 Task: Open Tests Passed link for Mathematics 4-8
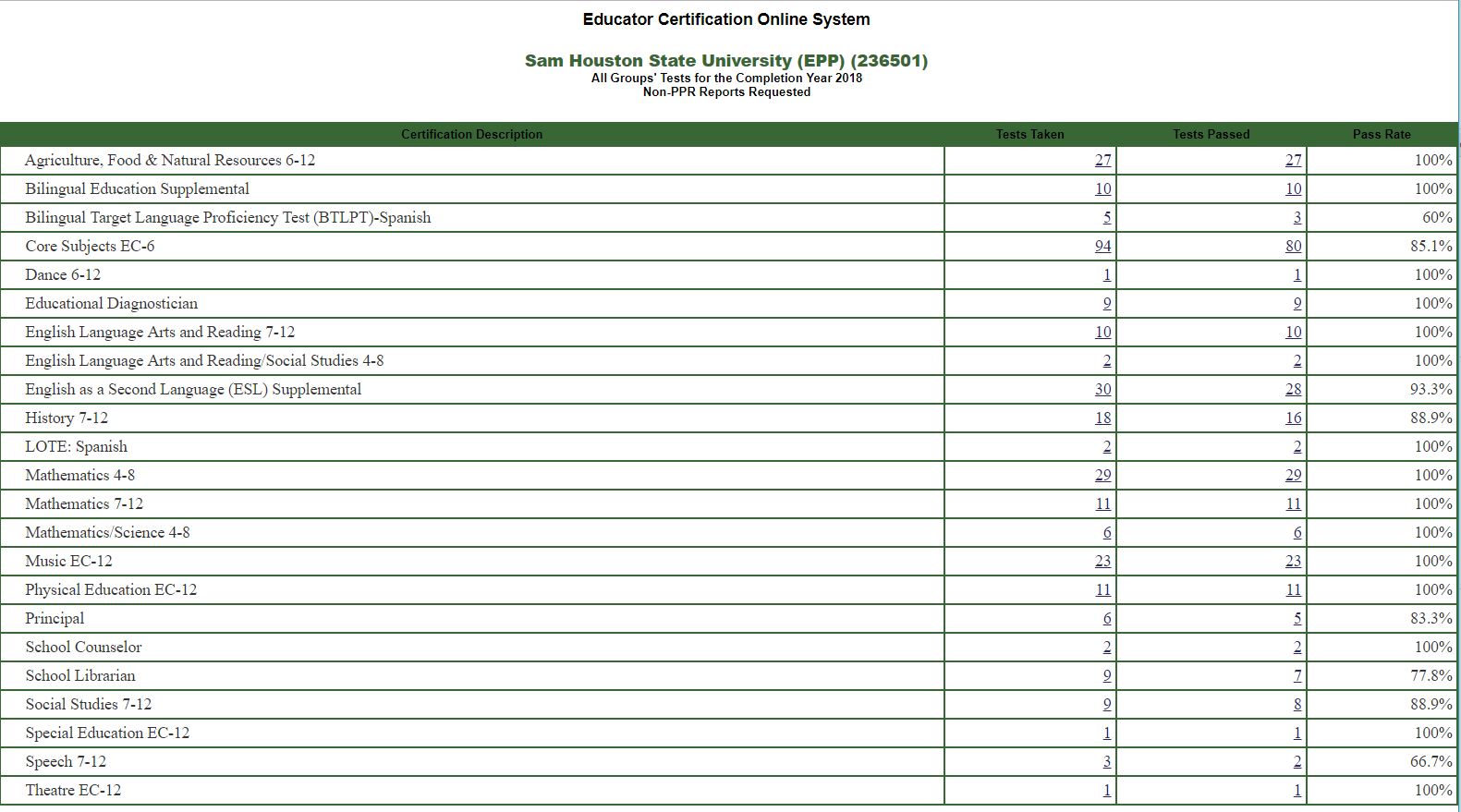(1293, 475)
